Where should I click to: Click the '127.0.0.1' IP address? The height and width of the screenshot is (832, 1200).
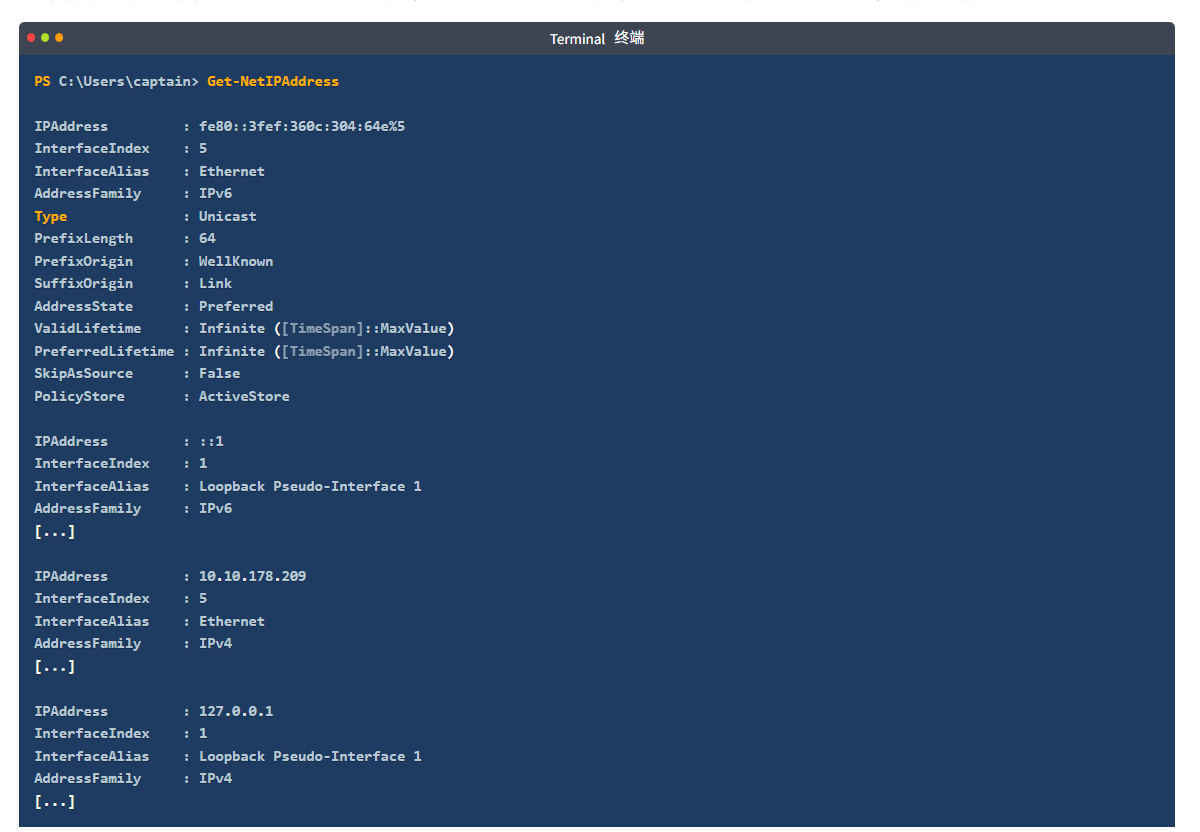236,711
